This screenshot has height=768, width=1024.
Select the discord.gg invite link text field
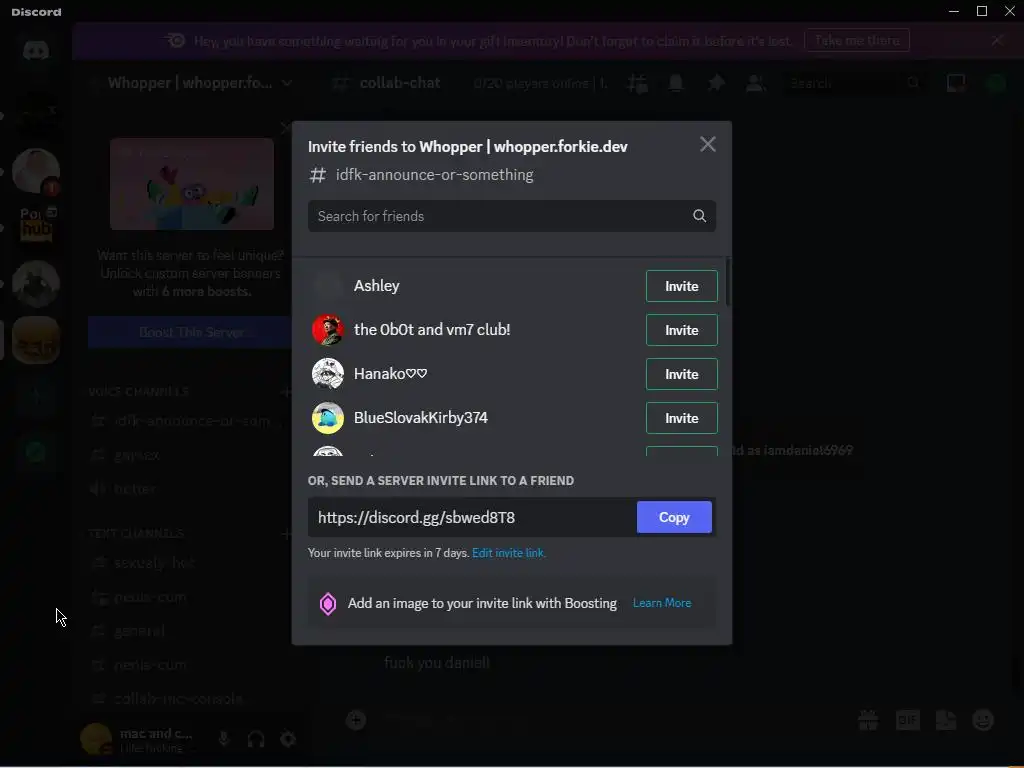tap(472, 517)
